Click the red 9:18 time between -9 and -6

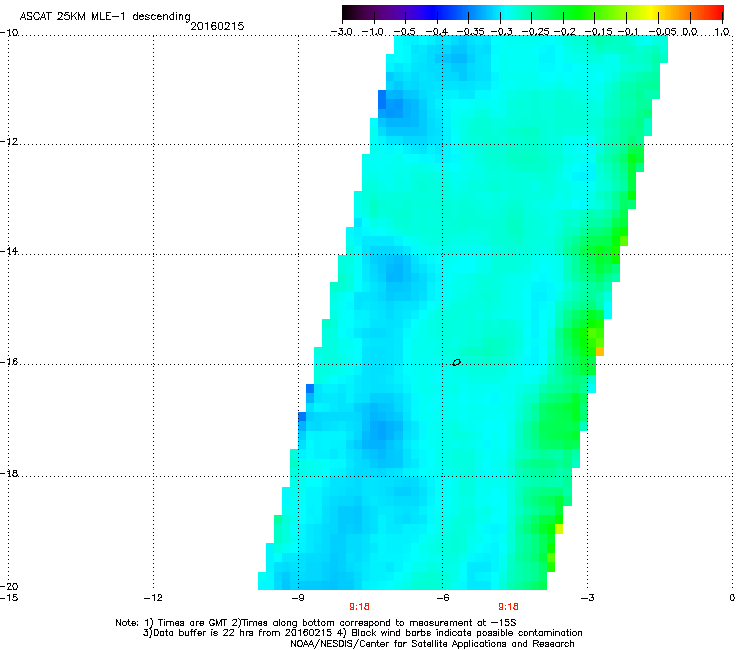pyautogui.click(x=360, y=607)
